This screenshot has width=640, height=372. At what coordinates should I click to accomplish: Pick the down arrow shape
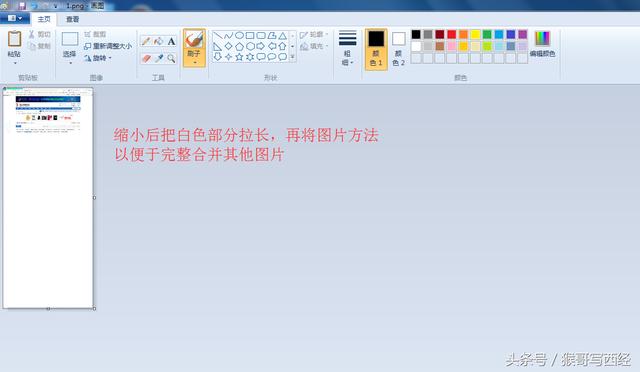tap(218, 57)
